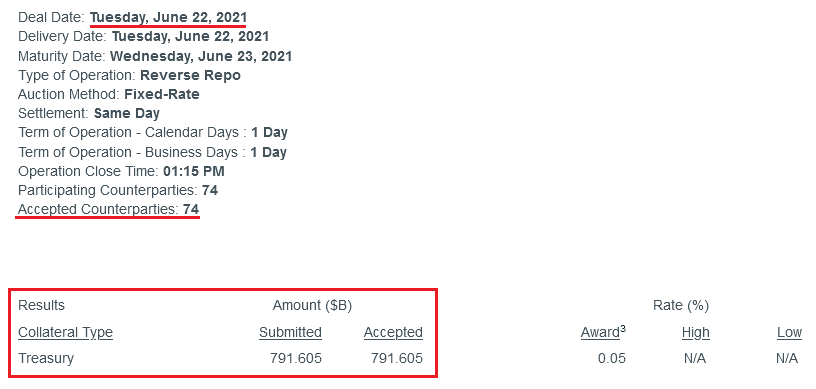The width and height of the screenshot is (816, 389).
Task: Open the Award footnote 3 superscript
Action: click(x=623, y=329)
